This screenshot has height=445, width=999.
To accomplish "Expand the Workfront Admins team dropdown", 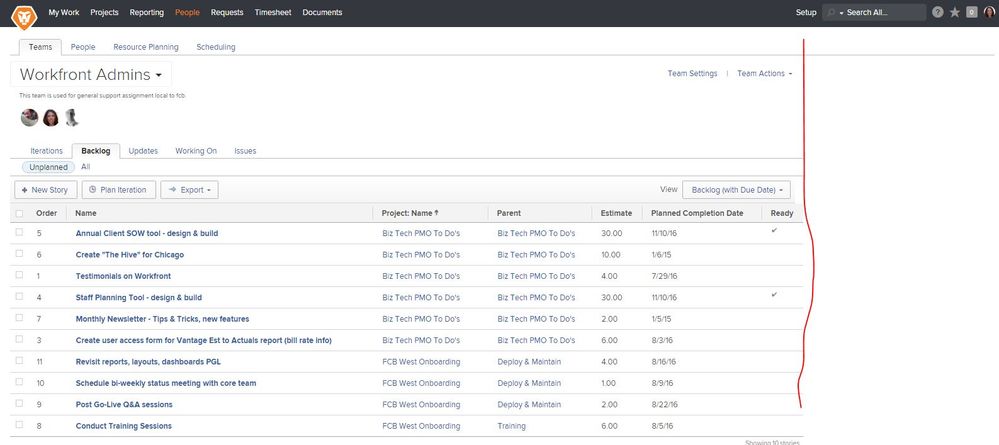I will (91, 75).
